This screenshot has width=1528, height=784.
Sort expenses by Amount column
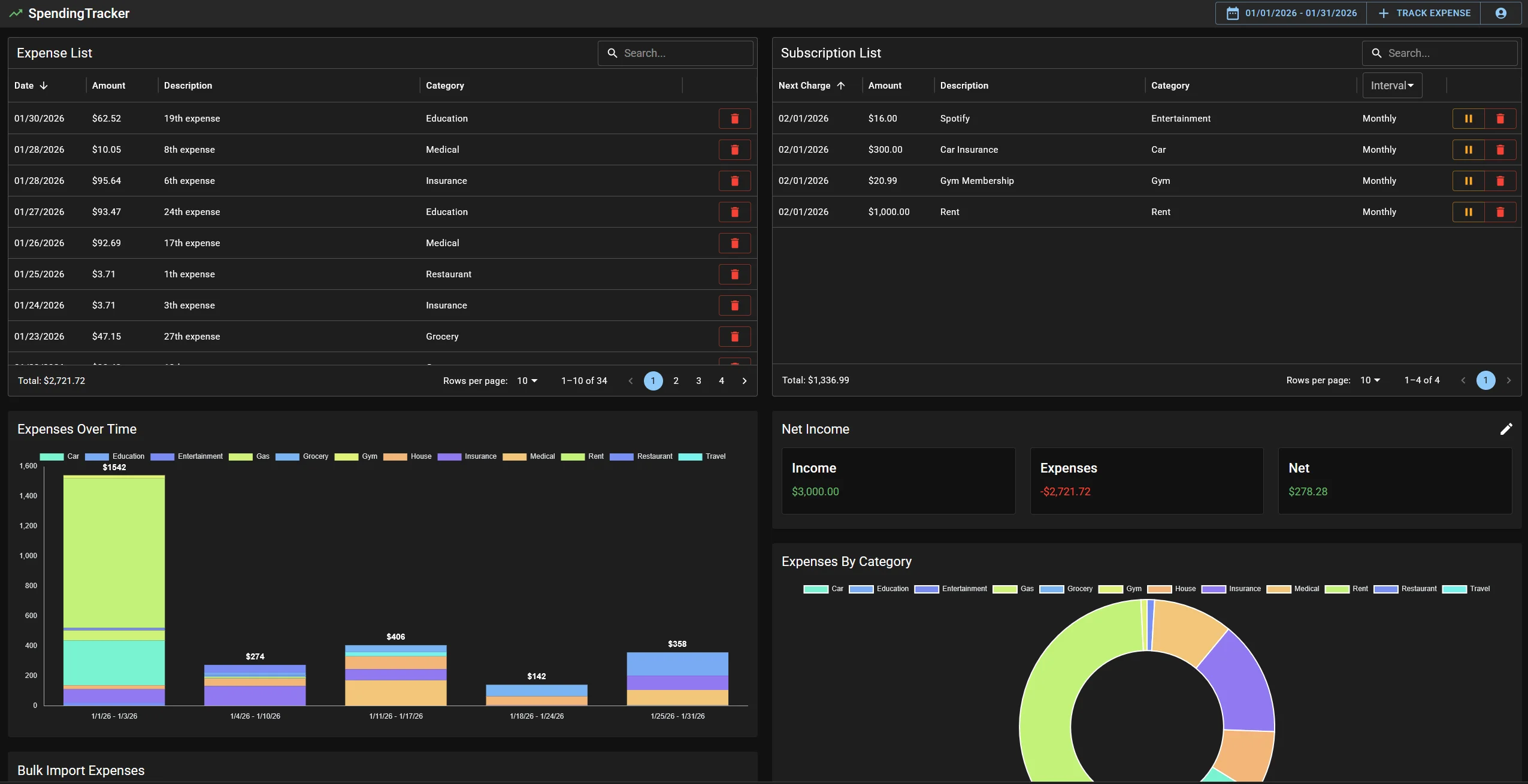(x=108, y=86)
